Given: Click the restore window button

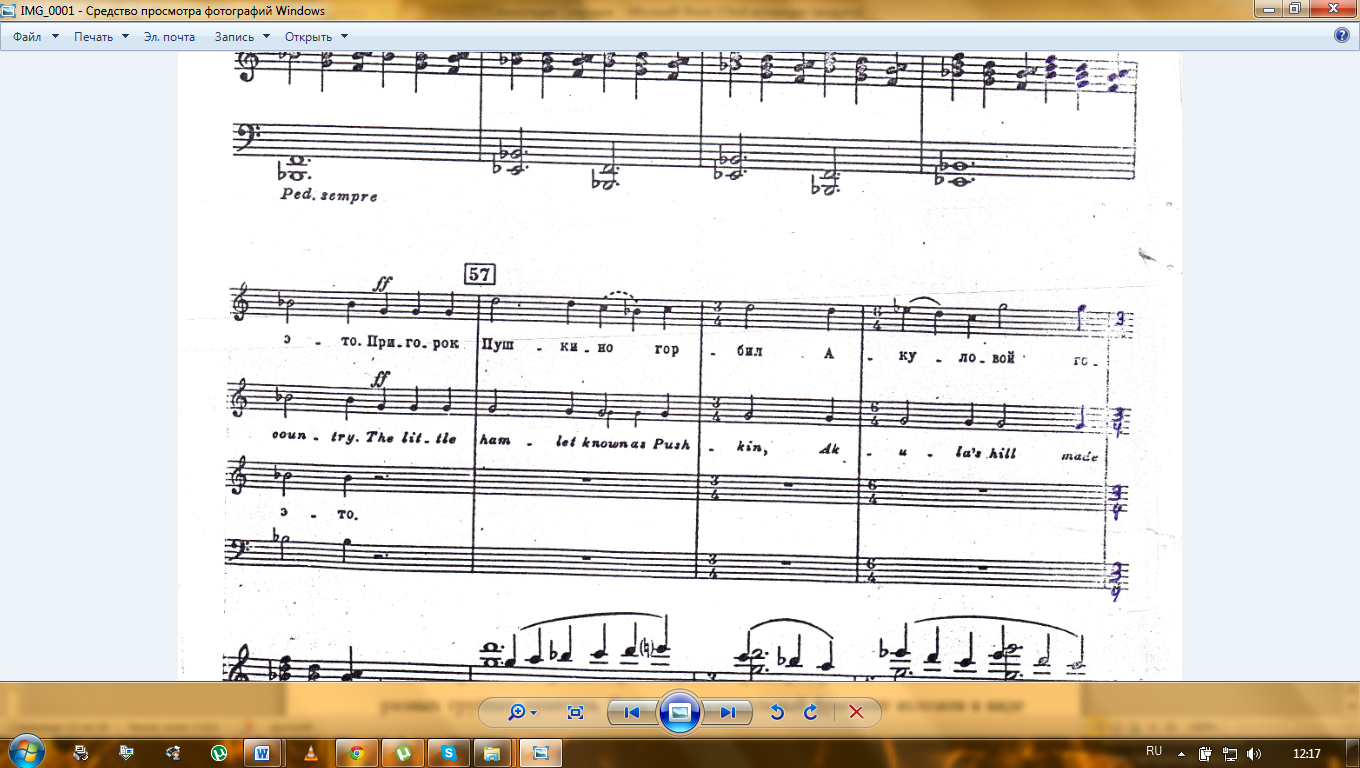Looking at the screenshot, I should (x=1295, y=8).
